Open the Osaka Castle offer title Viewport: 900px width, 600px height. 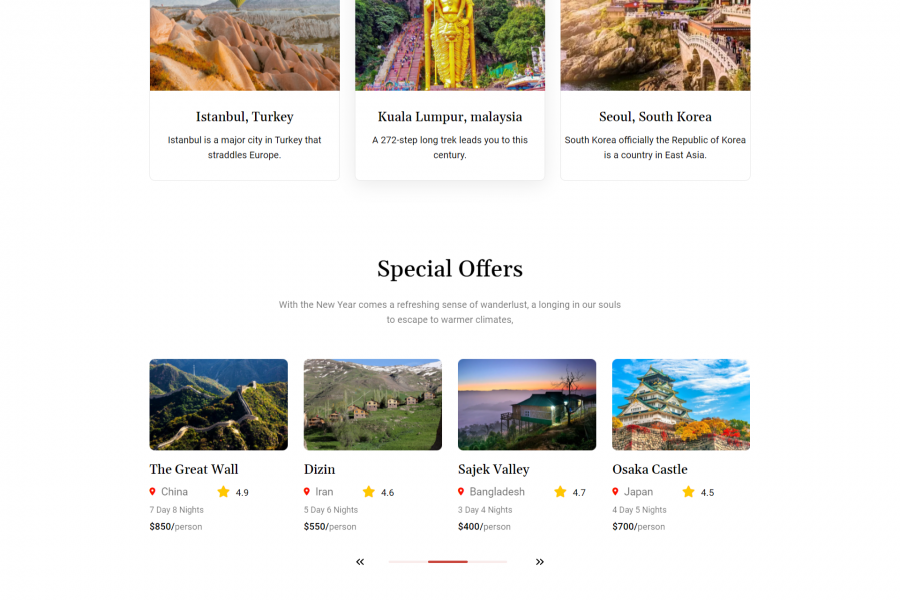(650, 469)
